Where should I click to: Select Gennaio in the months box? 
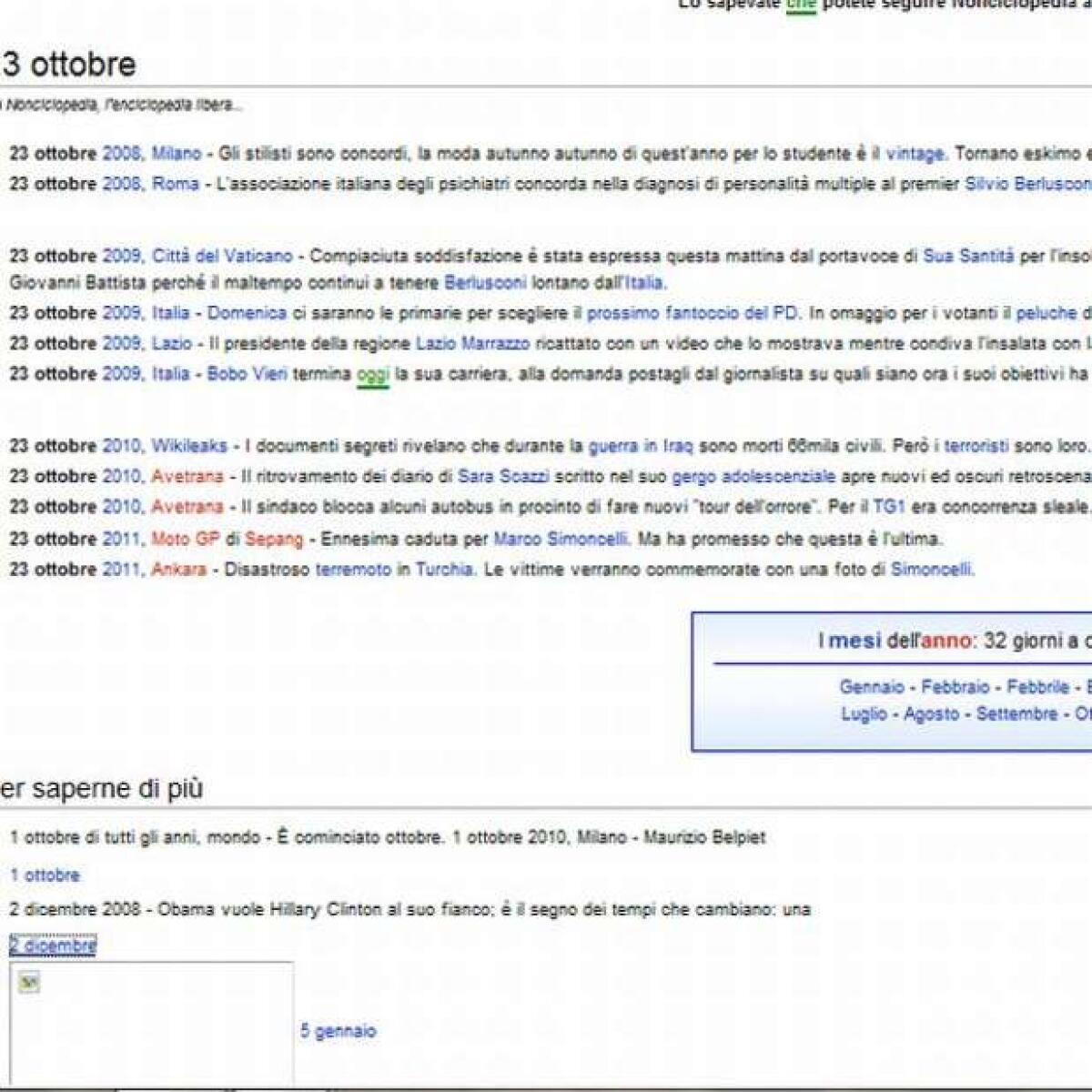click(872, 687)
